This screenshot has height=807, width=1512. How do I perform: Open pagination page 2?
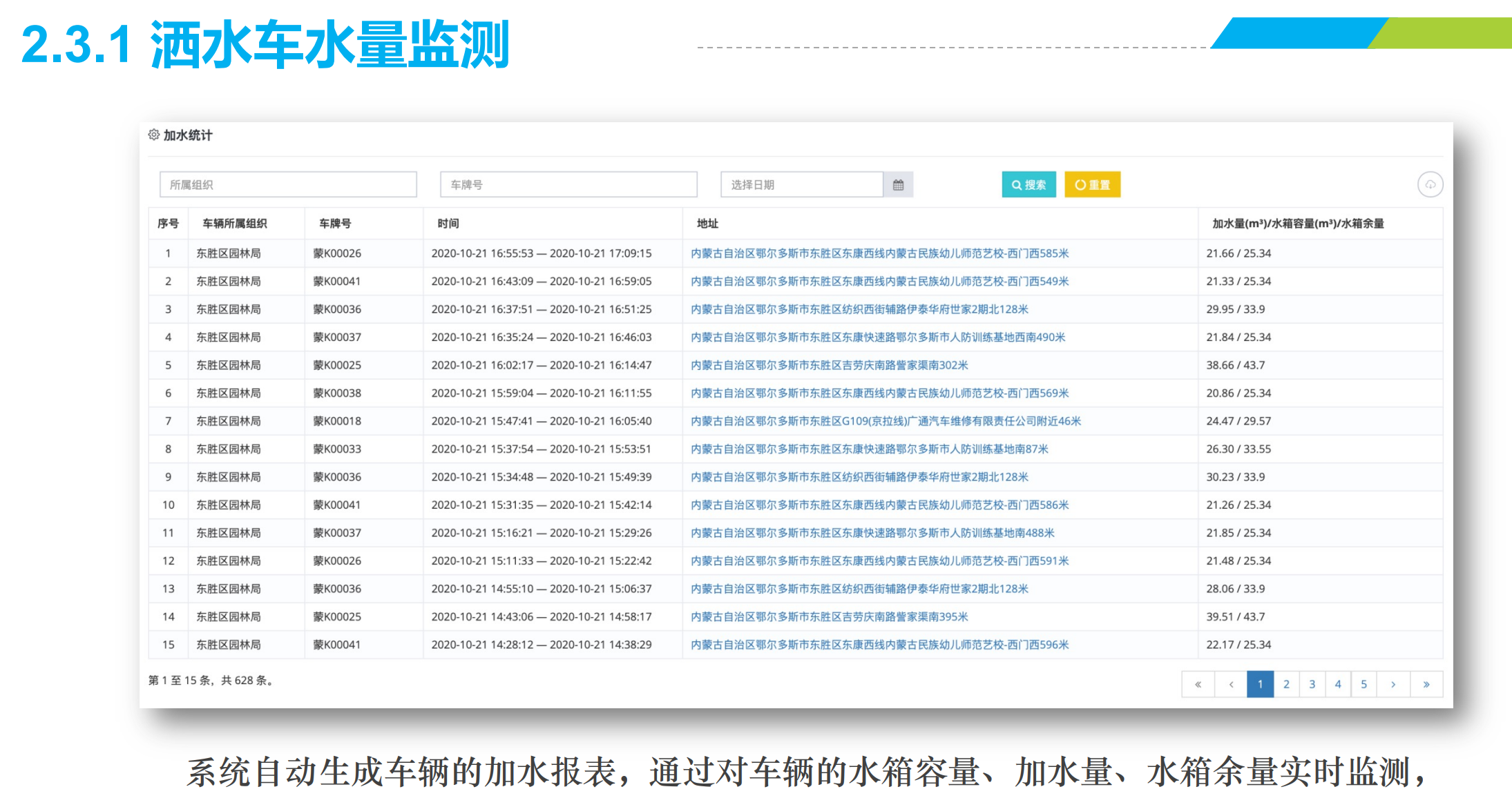coord(1286,684)
